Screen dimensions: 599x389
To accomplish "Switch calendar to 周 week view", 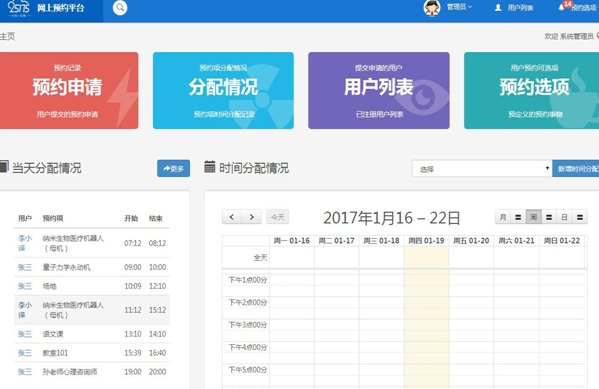I will (534, 217).
